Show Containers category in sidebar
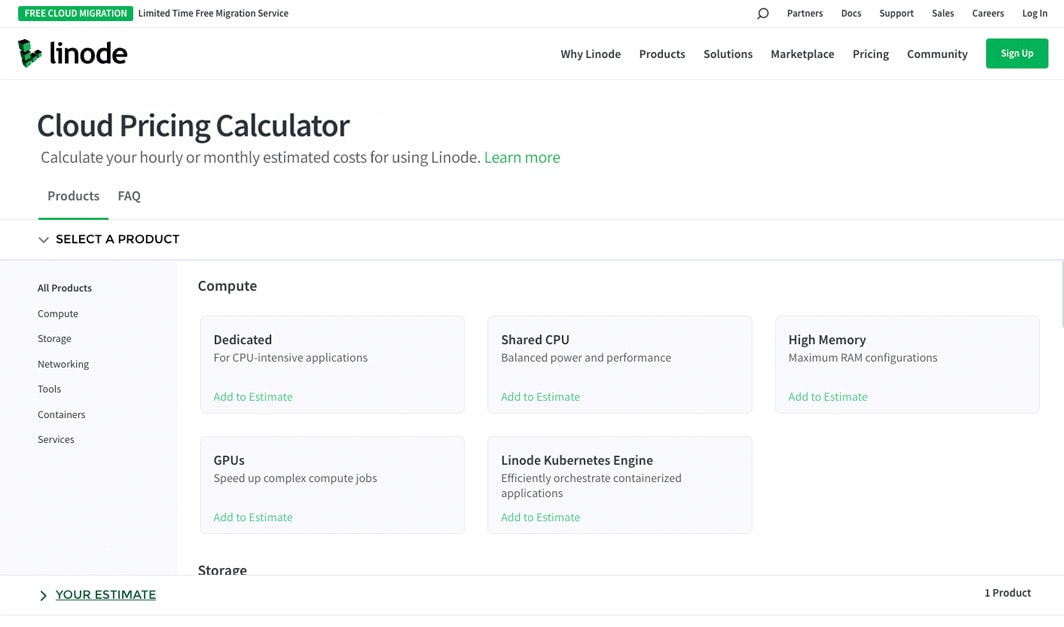Image resolution: width=1064 pixels, height=627 pixels. [x=61, y=414]
